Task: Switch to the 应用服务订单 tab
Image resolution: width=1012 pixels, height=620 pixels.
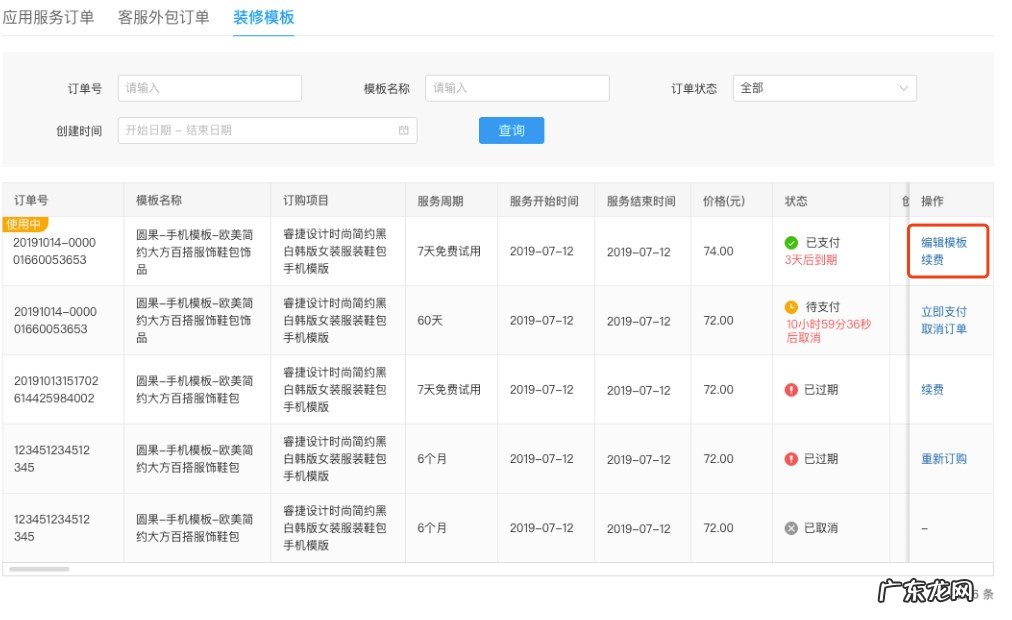Action: 50,16
